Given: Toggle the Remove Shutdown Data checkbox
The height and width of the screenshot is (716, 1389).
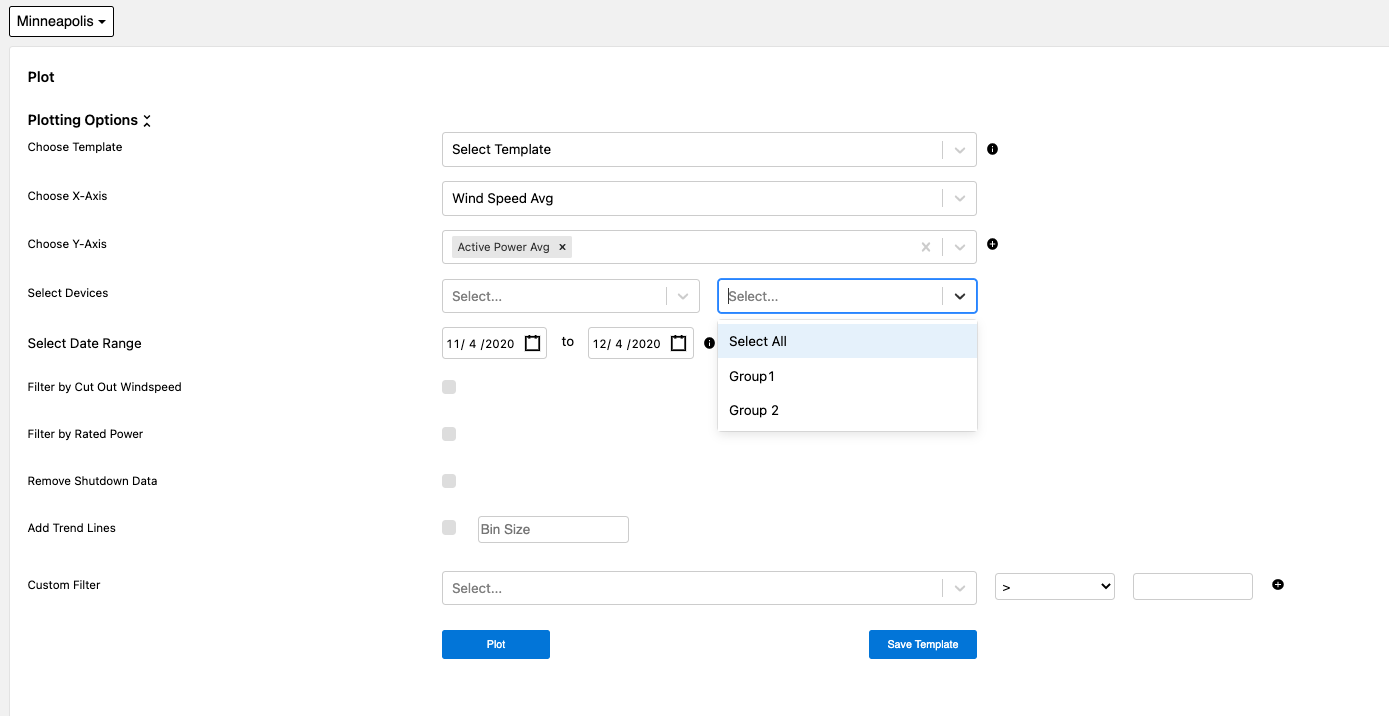Looking at the screenshot, I should coord(449,481).
